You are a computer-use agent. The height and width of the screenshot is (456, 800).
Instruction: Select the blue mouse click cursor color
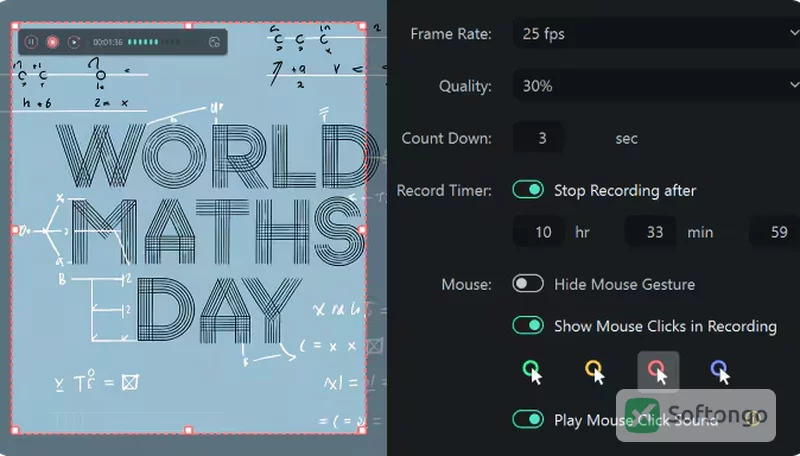(x=720, y=372)
